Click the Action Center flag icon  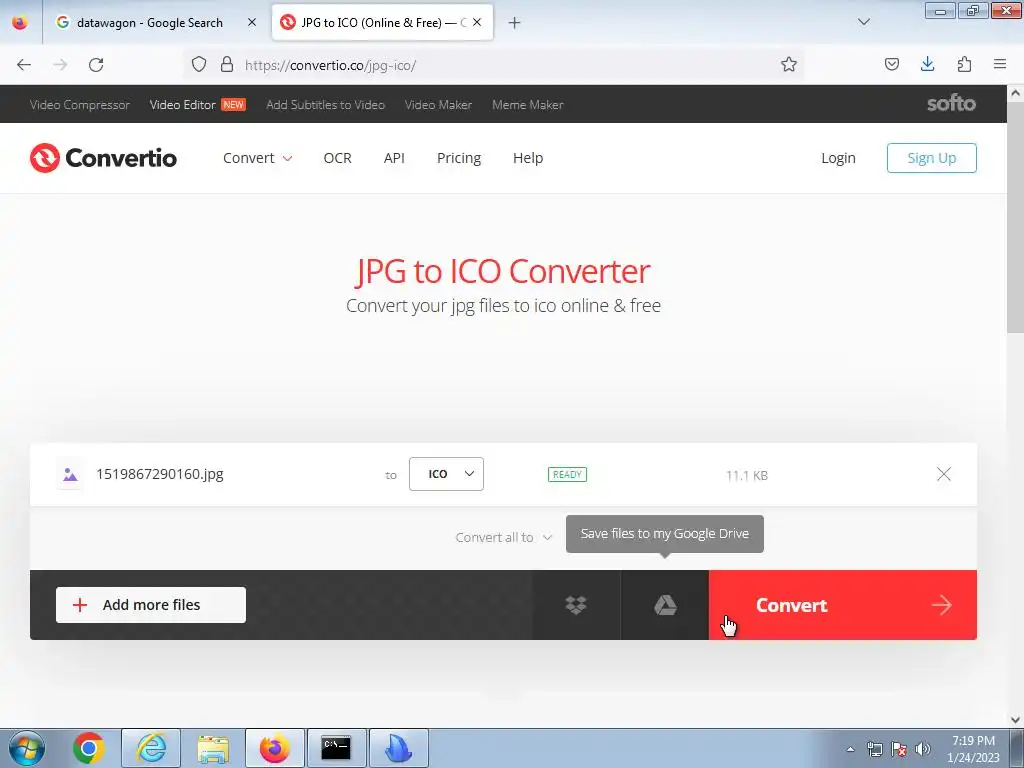click(x=899, y=749)
